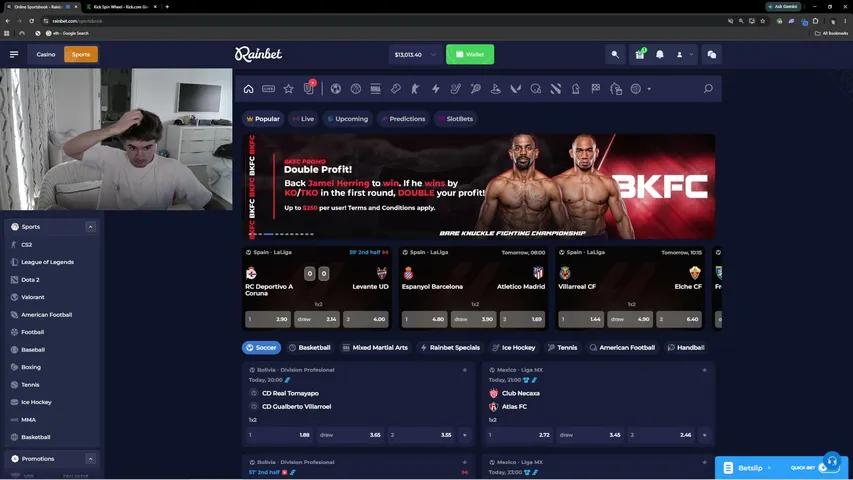The width and height of the screenshot is (853, 480).
Task: Expand more sports dropdown arrow
Action: 649,89
